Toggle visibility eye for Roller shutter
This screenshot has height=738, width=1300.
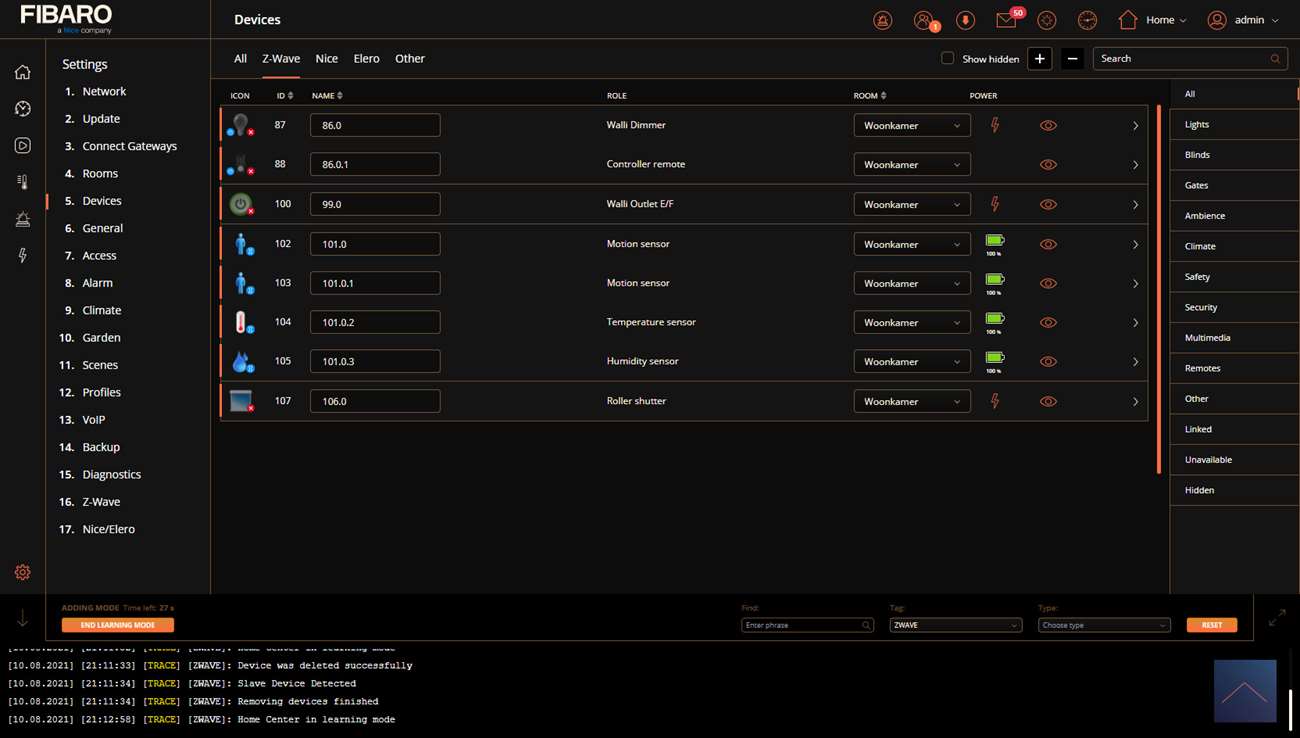coord(1048,401)
